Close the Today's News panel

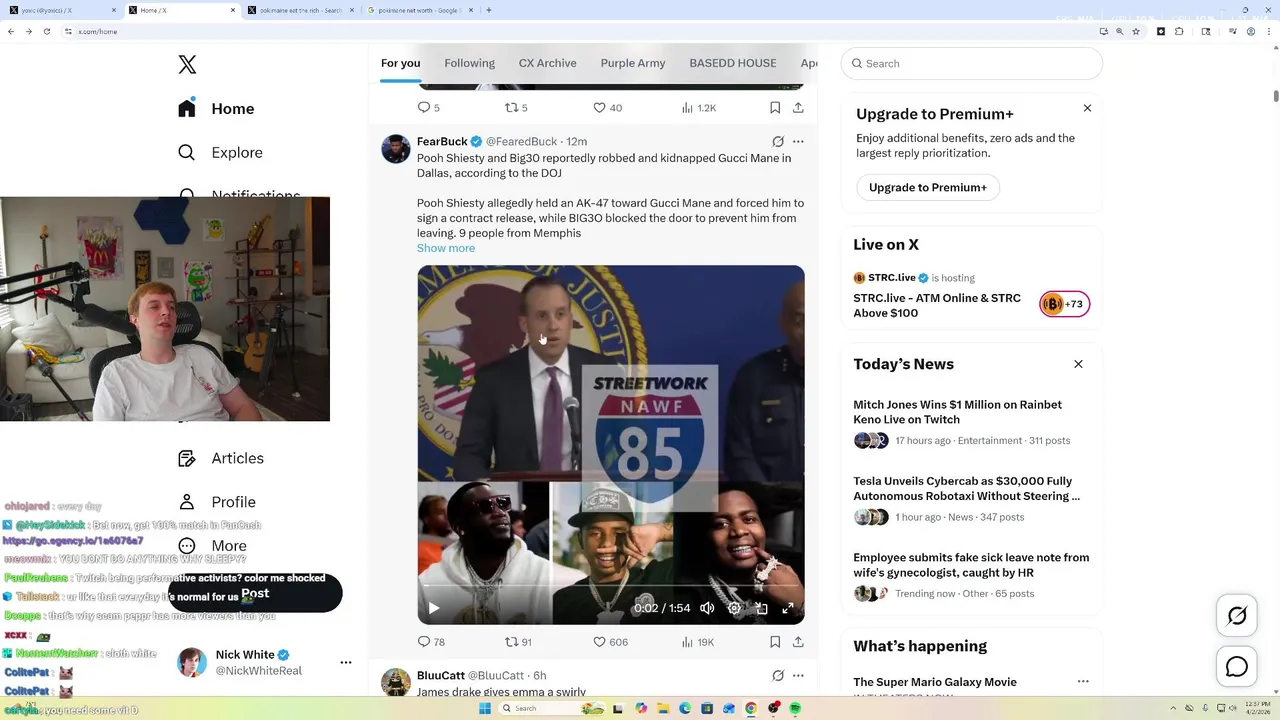pos(1078,364)
